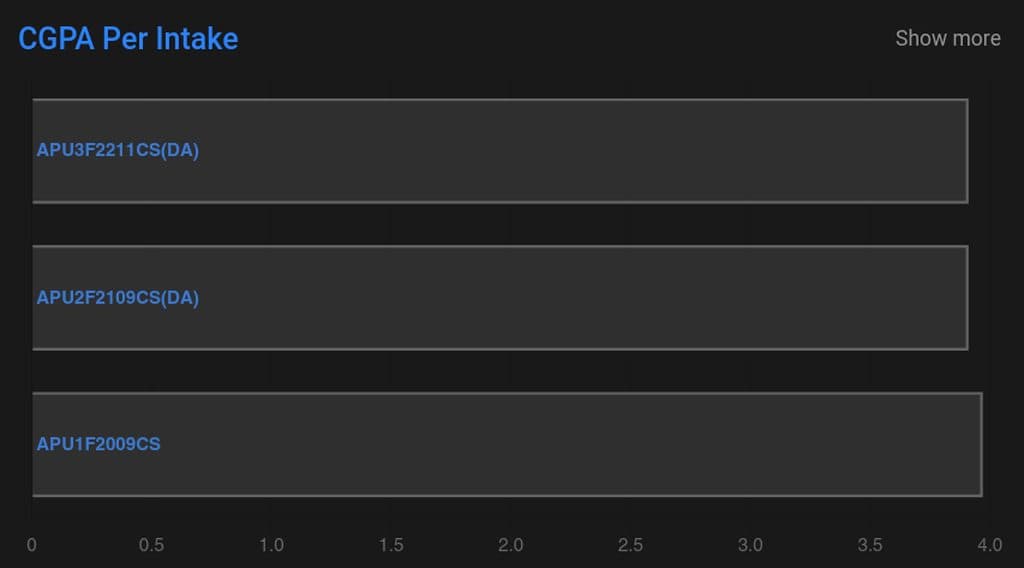Click the right end of the APU1F2009CS bar
1024x568 pixels.
point(978,444)
